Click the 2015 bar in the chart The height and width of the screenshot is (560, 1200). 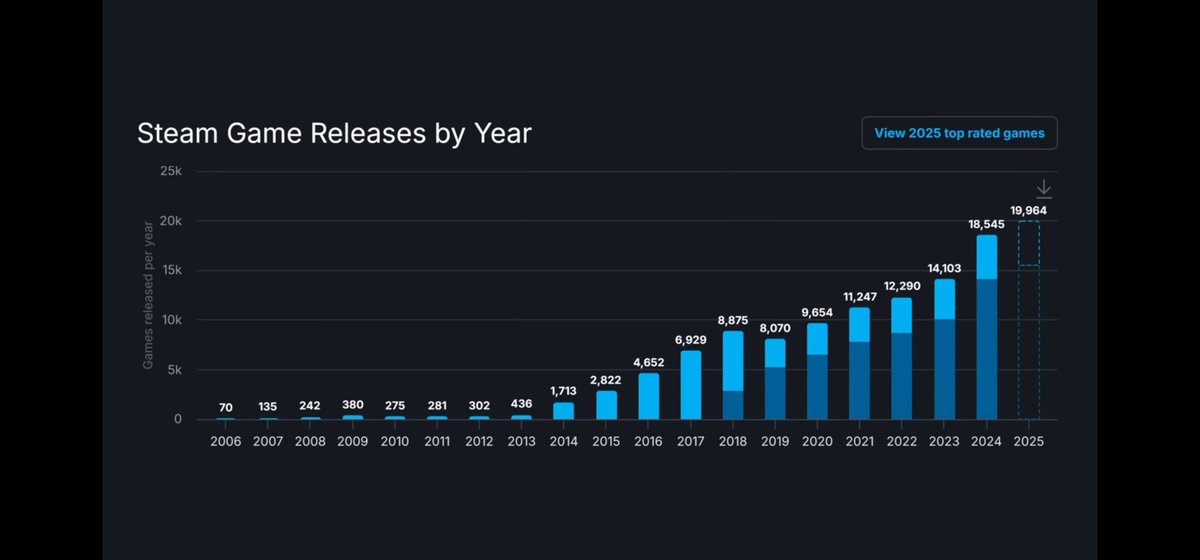(607, 405)
